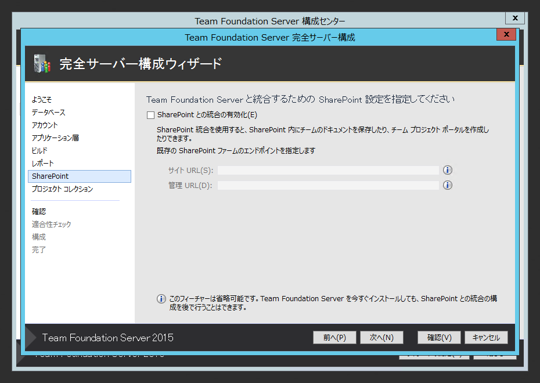Click the 既存の SharePoint ファーム endpoint text
The width and height of the screenshot is (540, 383).
click(236, 151)
